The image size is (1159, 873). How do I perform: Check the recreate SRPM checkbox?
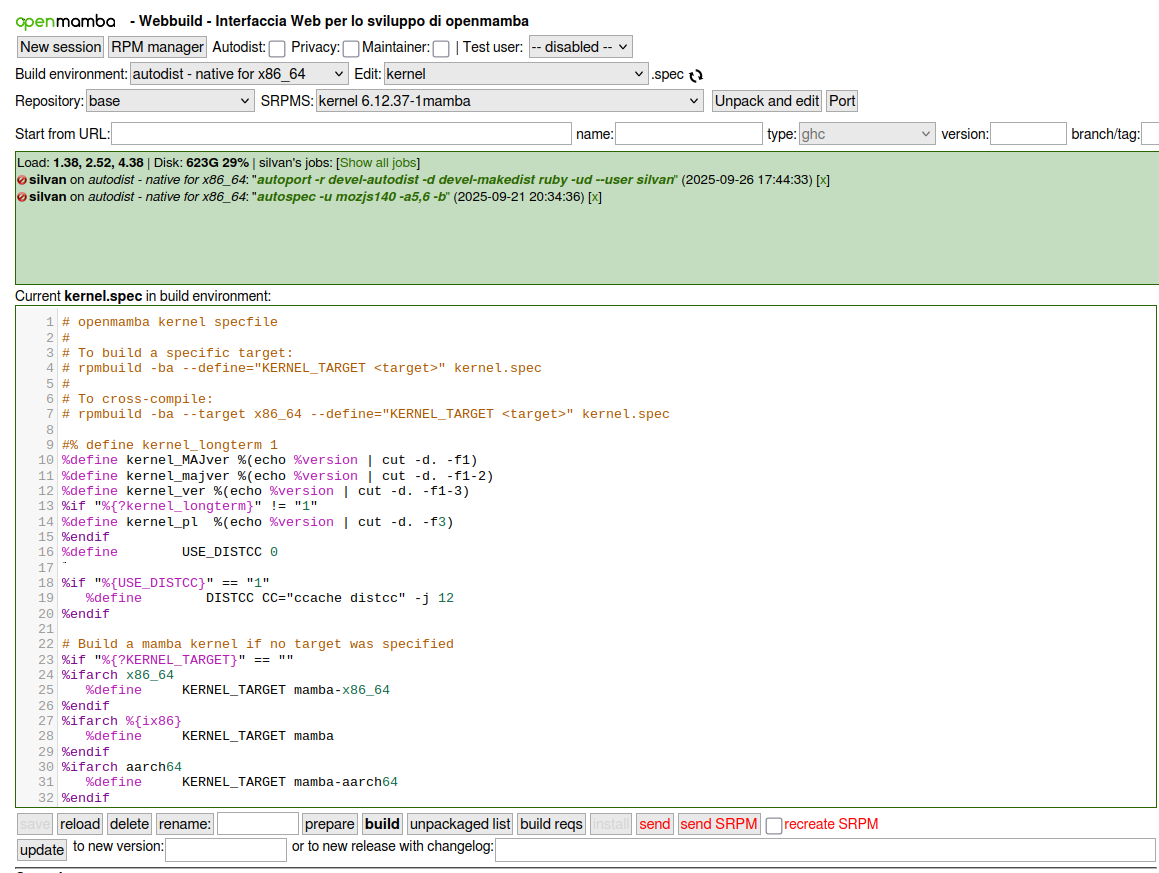point(774,826)
